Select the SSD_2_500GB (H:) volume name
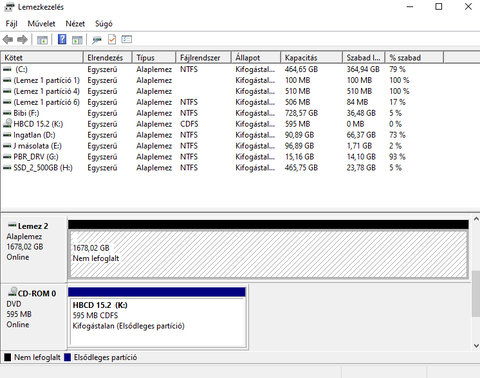 43,168
